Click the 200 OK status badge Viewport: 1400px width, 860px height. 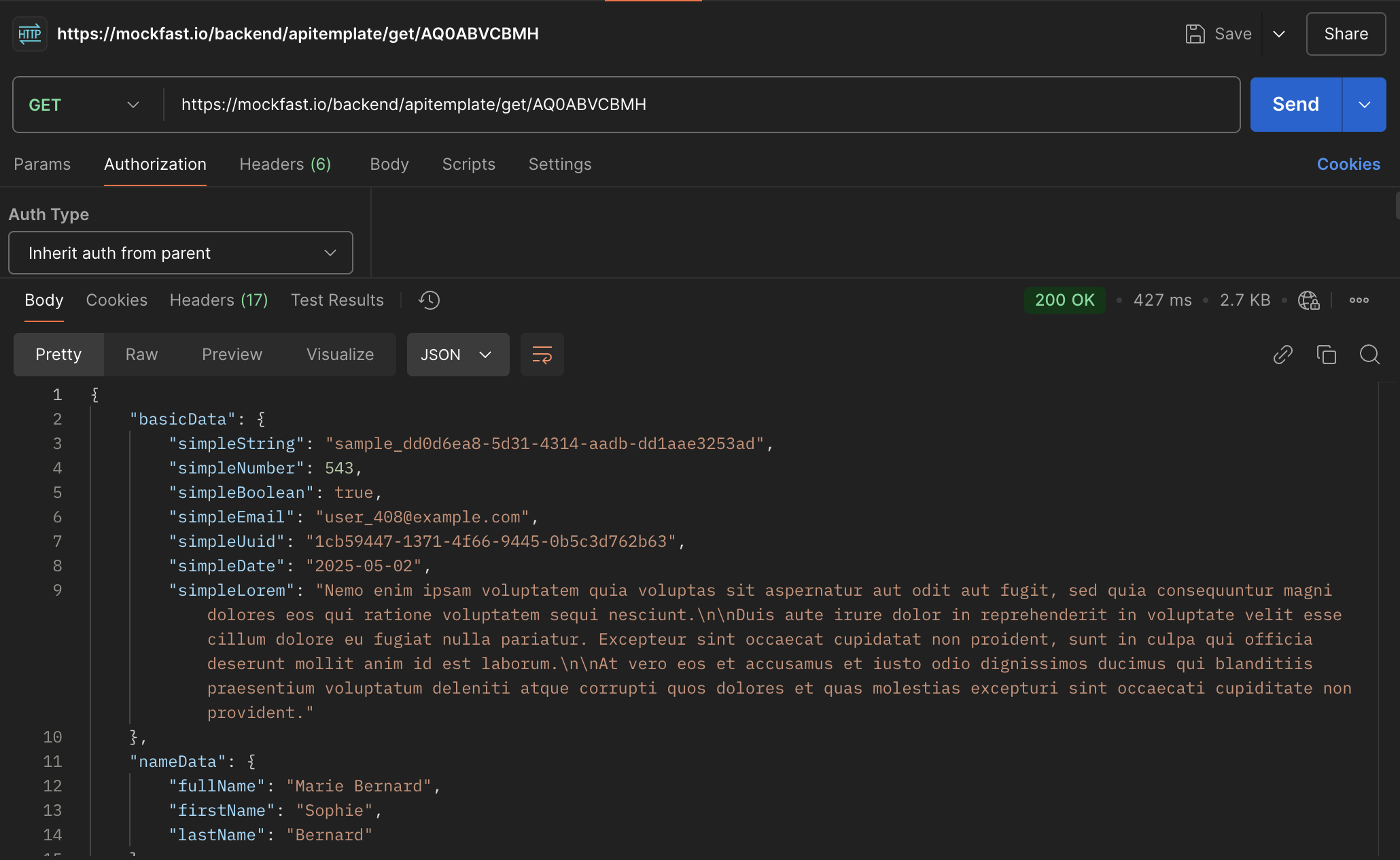click(x=1064, y=300)
